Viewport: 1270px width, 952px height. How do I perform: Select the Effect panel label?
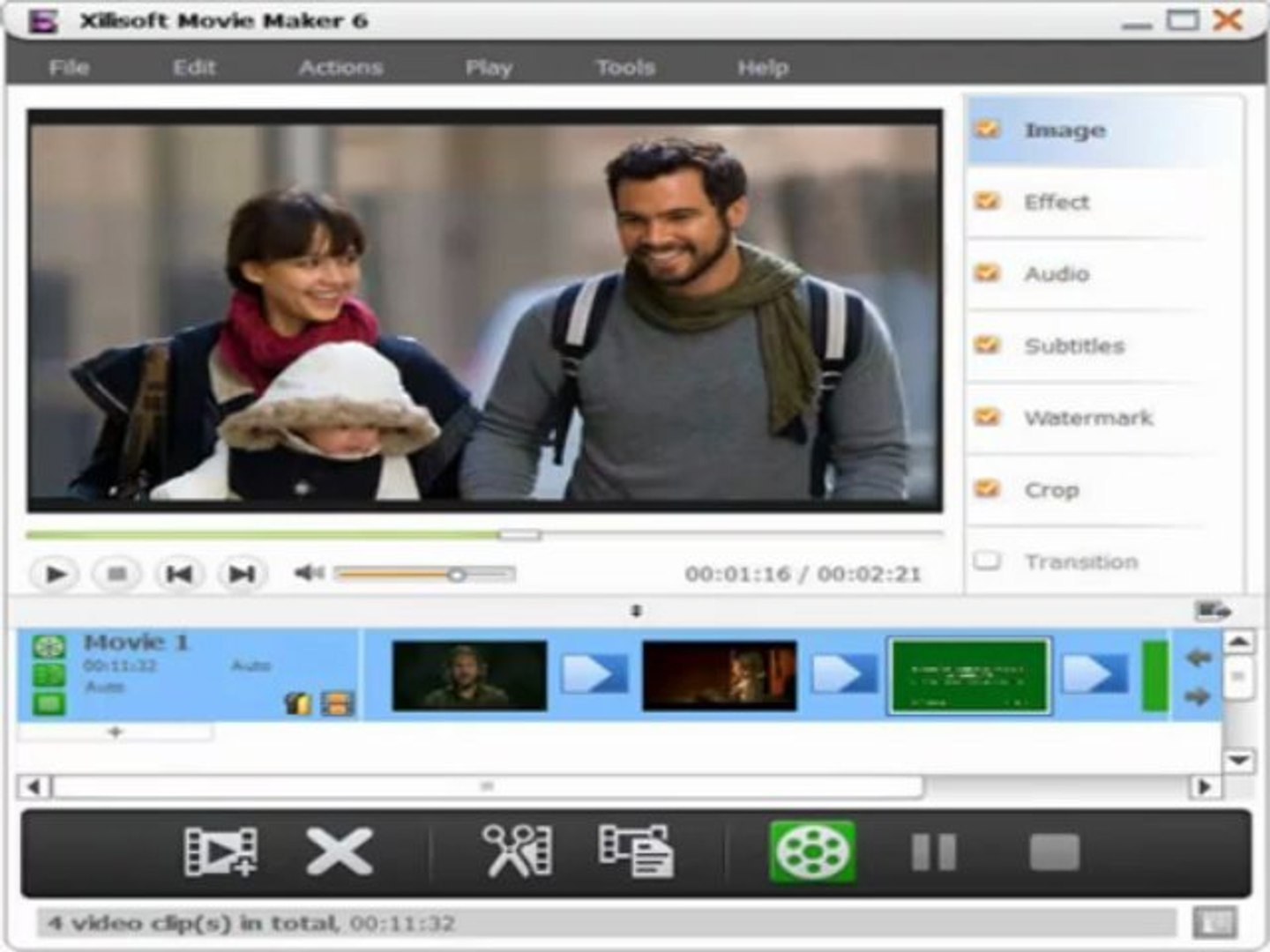coord(1057,202)
